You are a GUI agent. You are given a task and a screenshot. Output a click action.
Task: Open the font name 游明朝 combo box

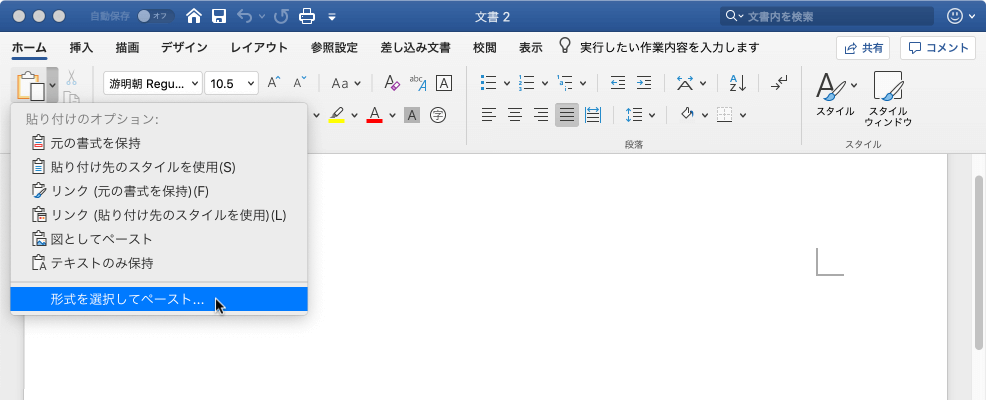153,83
